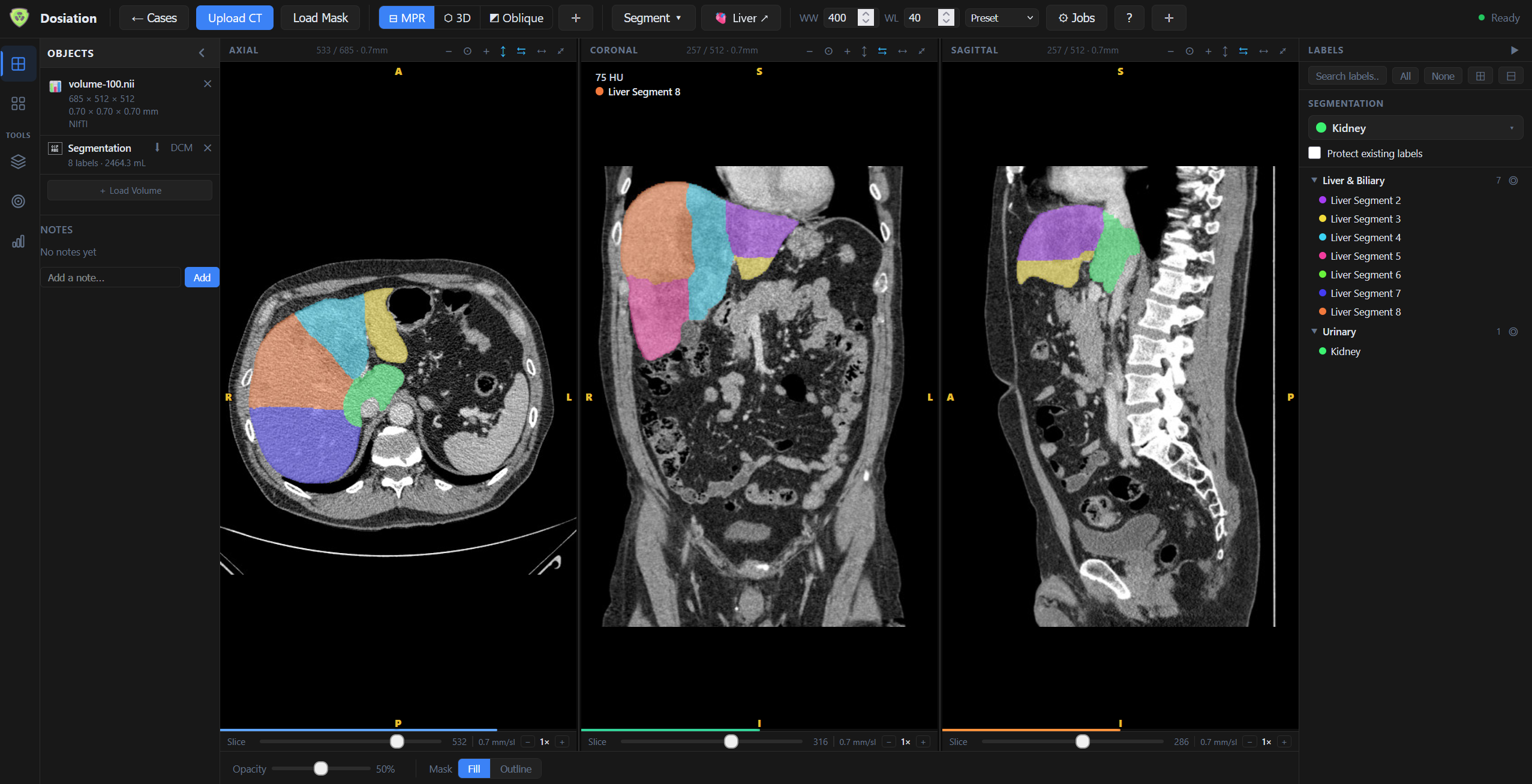Remove the Segmentation object
Viewport: 1532px width, 784px height.
[x=208, y=148]
